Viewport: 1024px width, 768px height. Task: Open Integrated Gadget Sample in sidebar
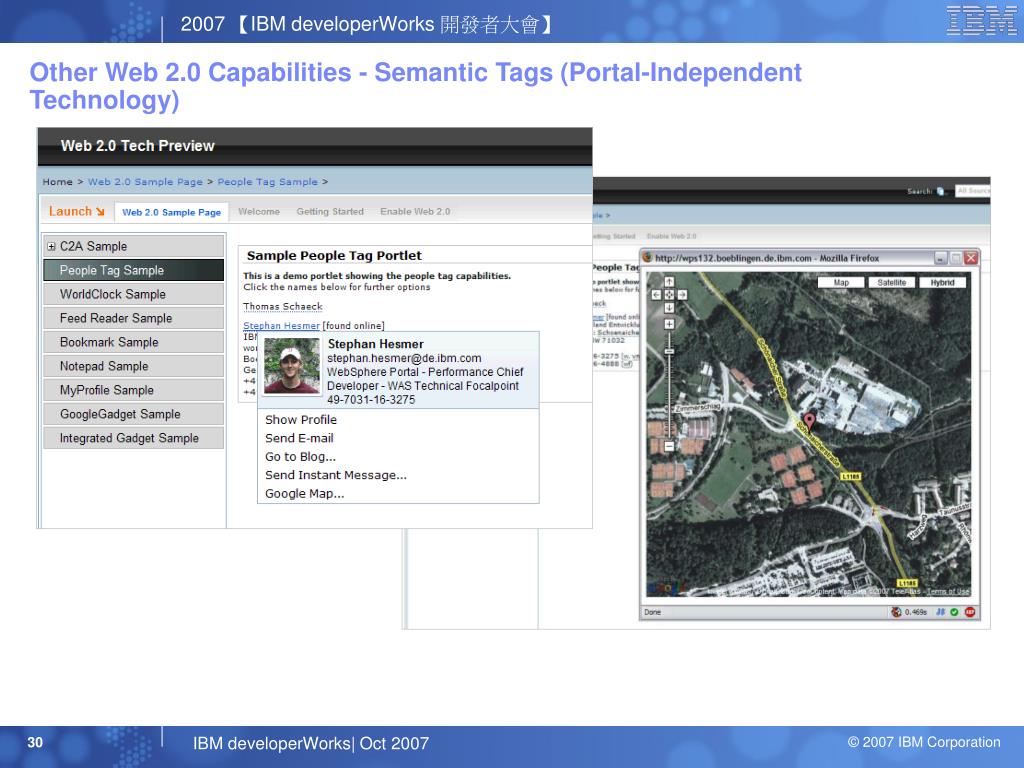[x=133, y=438]
